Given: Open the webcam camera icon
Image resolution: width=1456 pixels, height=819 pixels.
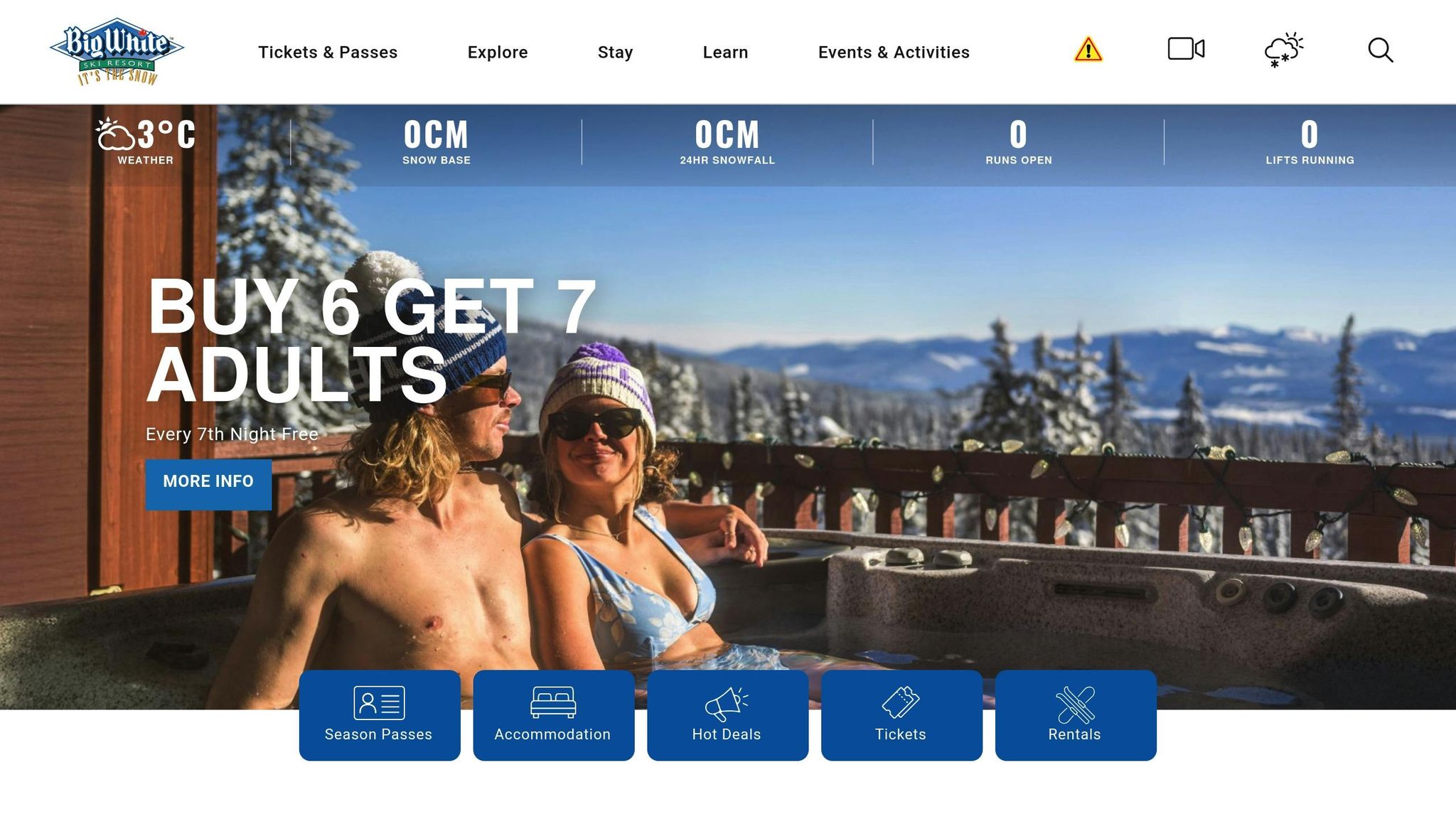Looking at the screenshot, I should click(1186, 49).
